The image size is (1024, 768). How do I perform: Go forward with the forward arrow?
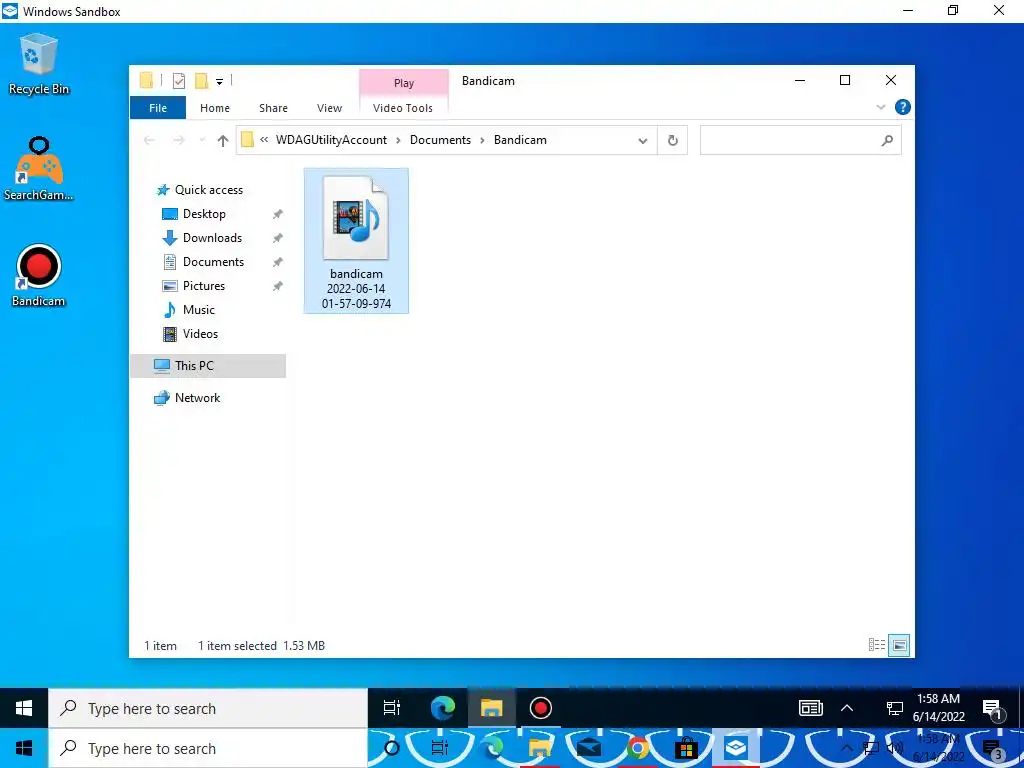178,140
